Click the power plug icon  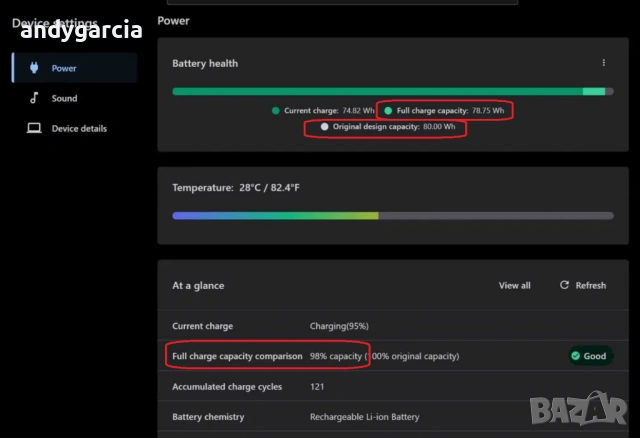point(34,68)
